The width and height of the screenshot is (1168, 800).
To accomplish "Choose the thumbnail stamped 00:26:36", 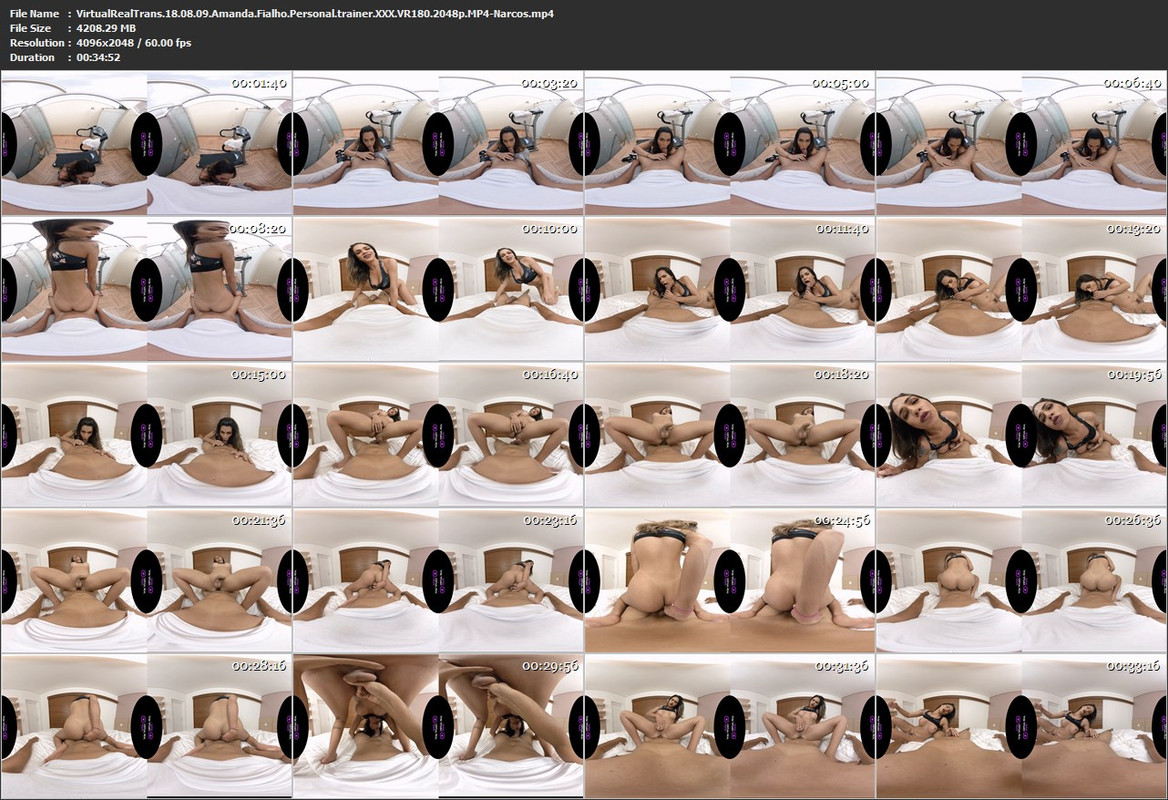I will point(1021,581).
